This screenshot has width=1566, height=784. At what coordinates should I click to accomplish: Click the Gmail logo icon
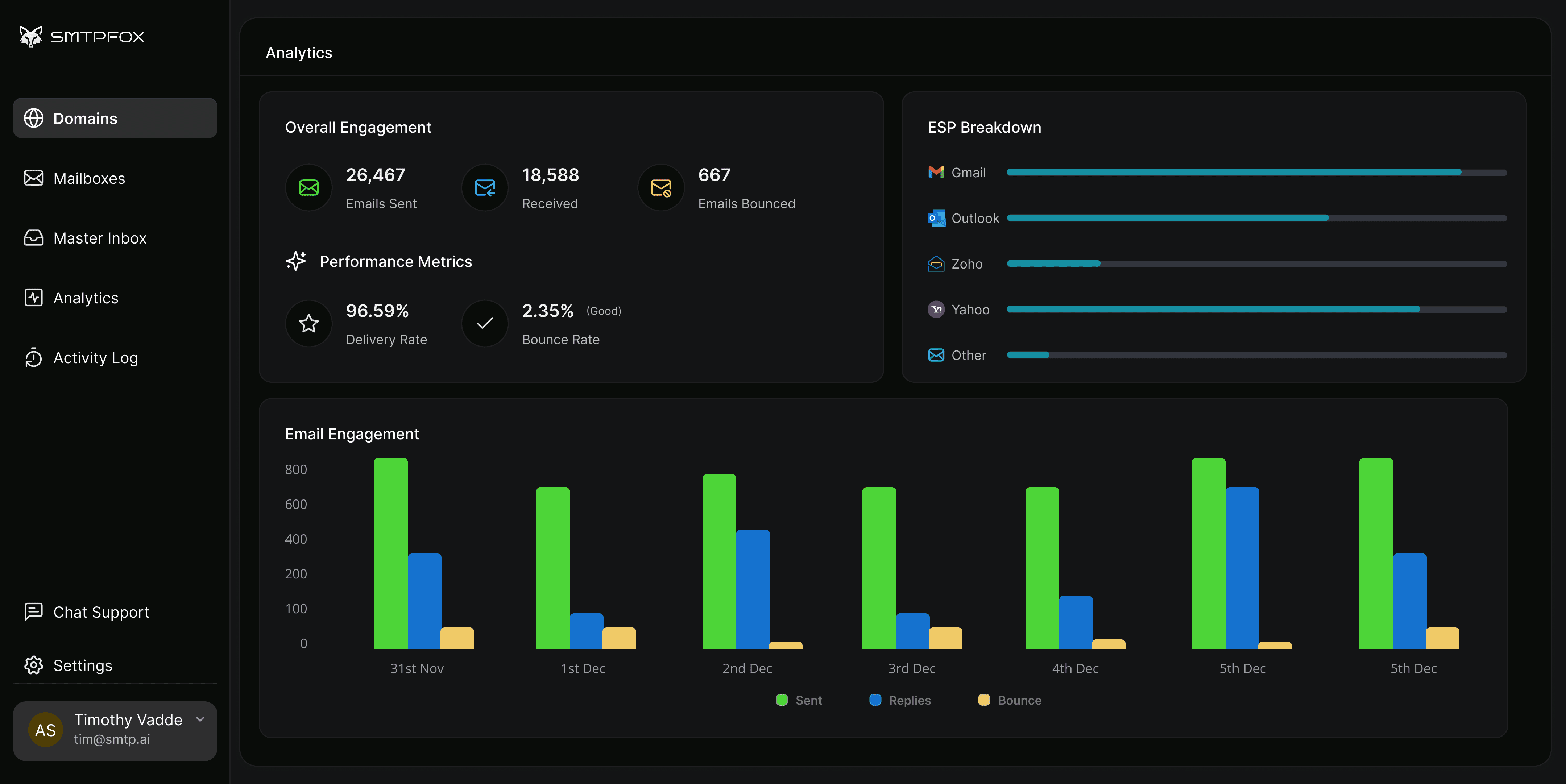(x=936, y=173)
